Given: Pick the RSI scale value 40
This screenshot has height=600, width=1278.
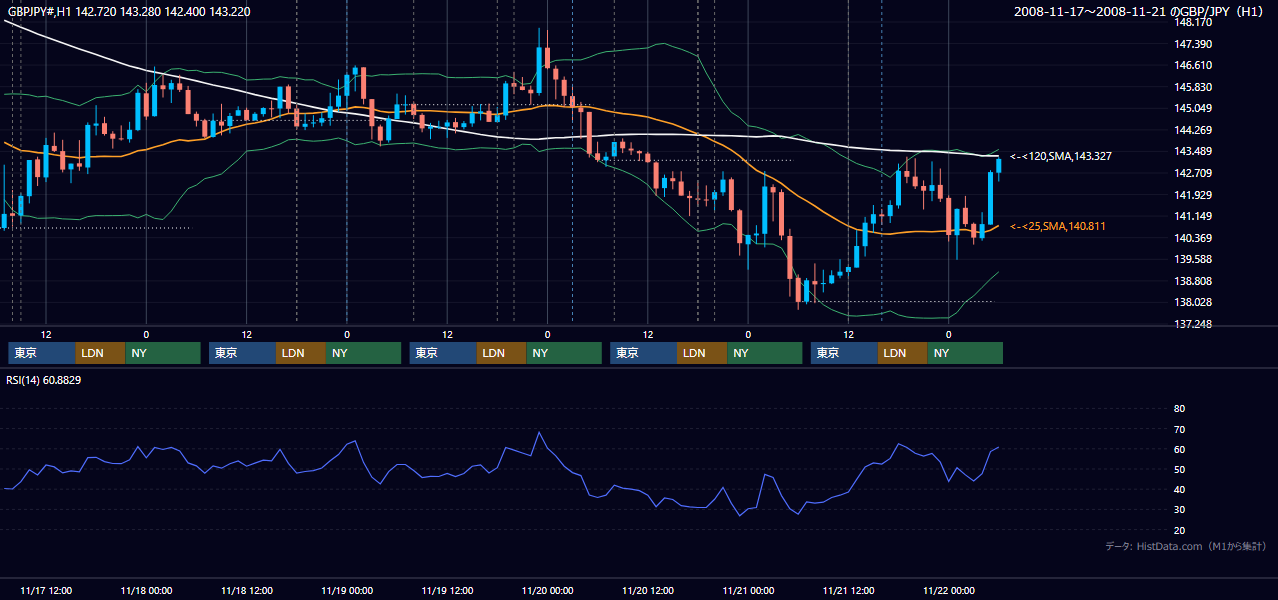Looking at the screenshot, I should point(1179,490).
